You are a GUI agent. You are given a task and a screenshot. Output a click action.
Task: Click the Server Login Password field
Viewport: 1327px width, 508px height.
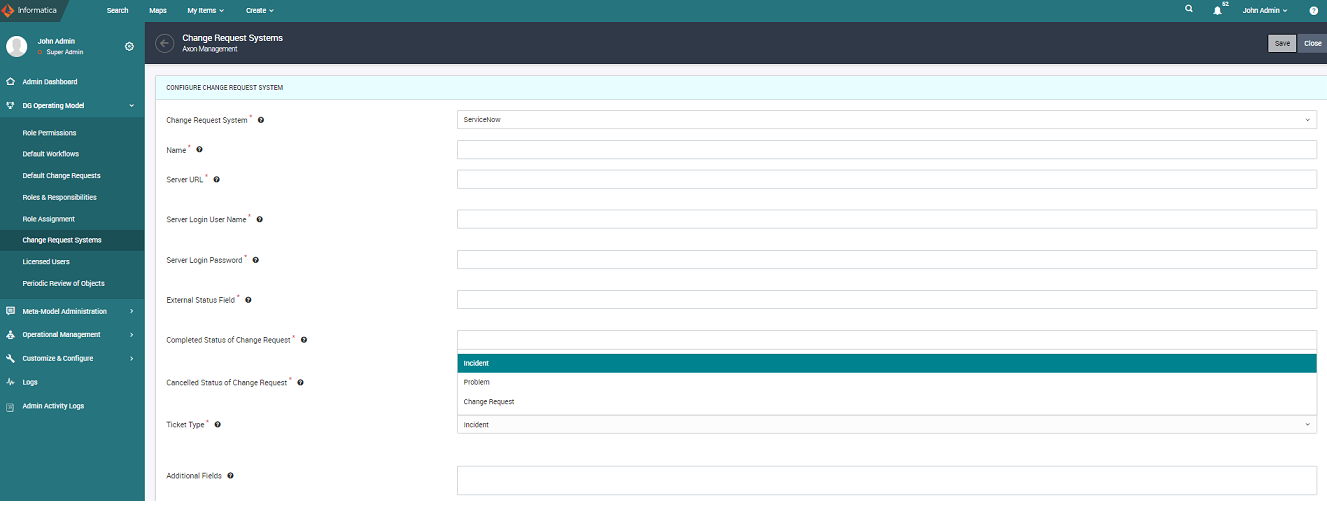886,259
